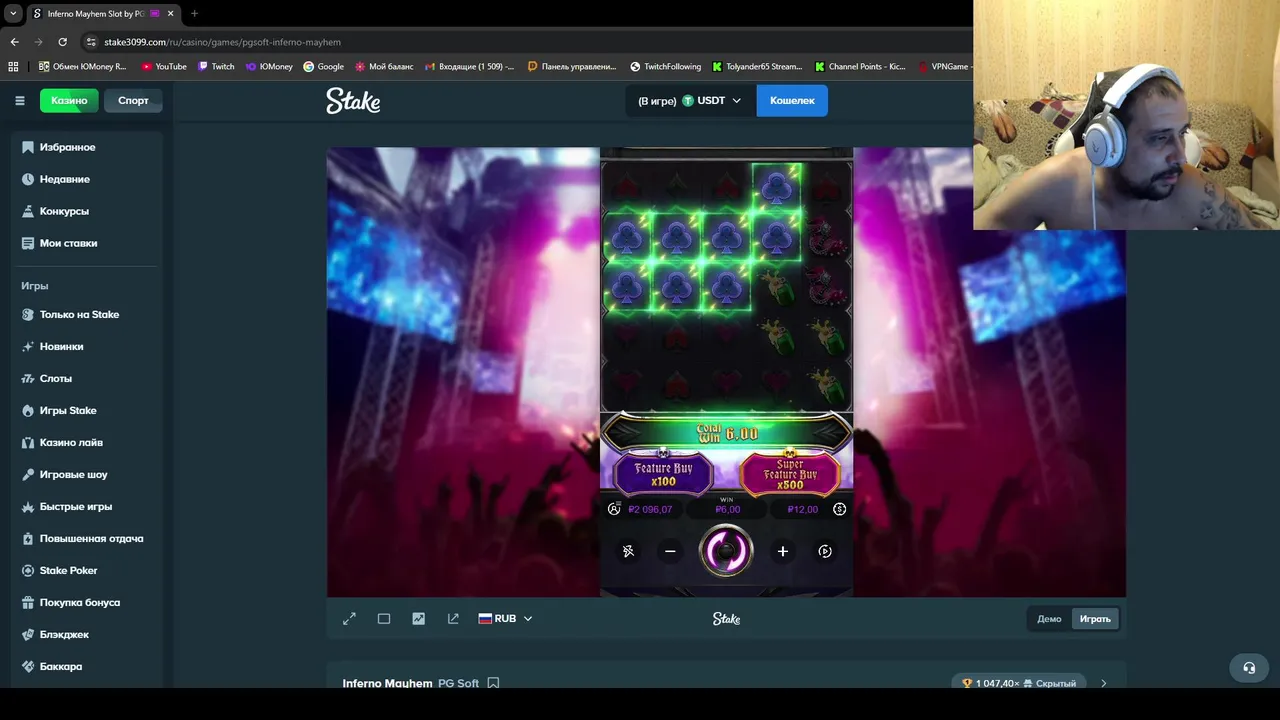Close the Inferno Mayhem browser tab

point(170,14)
